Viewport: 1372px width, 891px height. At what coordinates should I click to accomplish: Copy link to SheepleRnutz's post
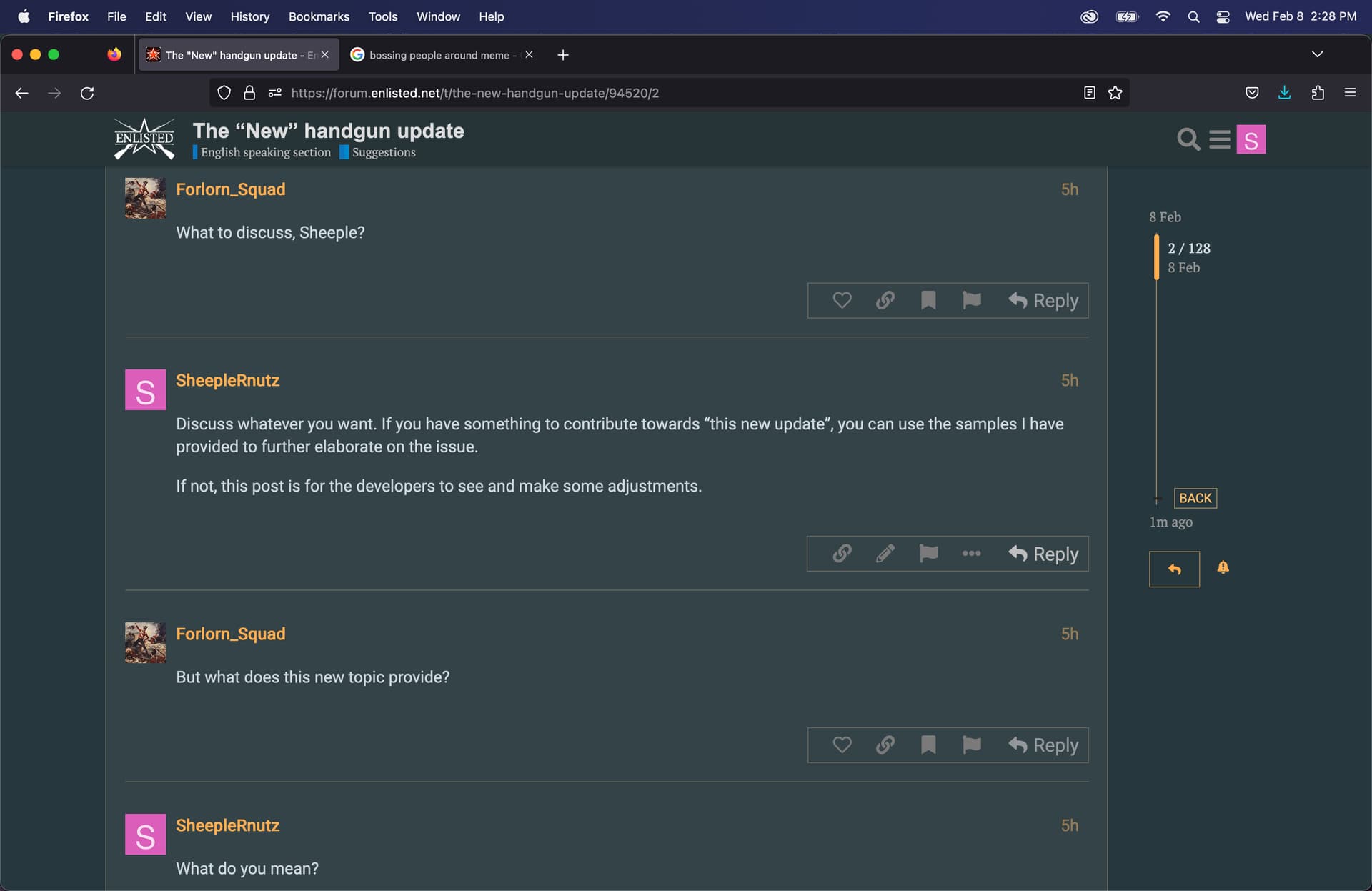click(x=842, y=554)
